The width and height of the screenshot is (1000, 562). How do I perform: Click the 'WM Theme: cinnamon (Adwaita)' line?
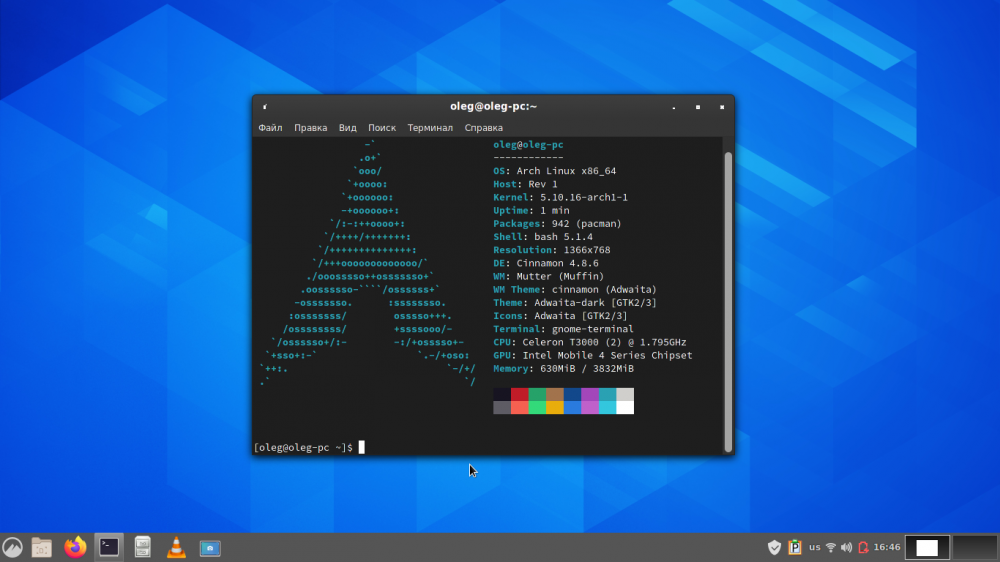[575, 290]
